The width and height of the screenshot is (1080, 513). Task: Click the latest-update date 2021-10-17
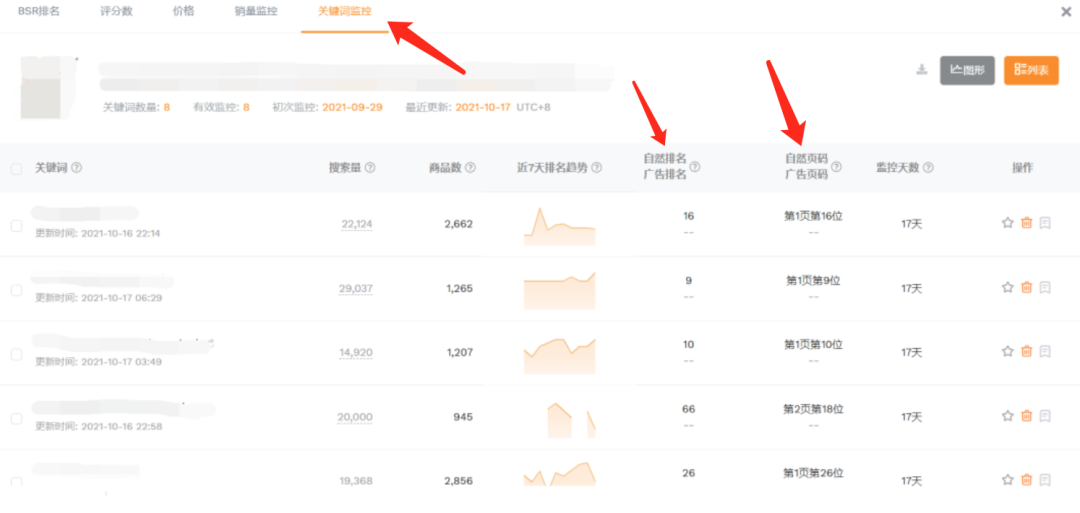(x=483, y=107)
